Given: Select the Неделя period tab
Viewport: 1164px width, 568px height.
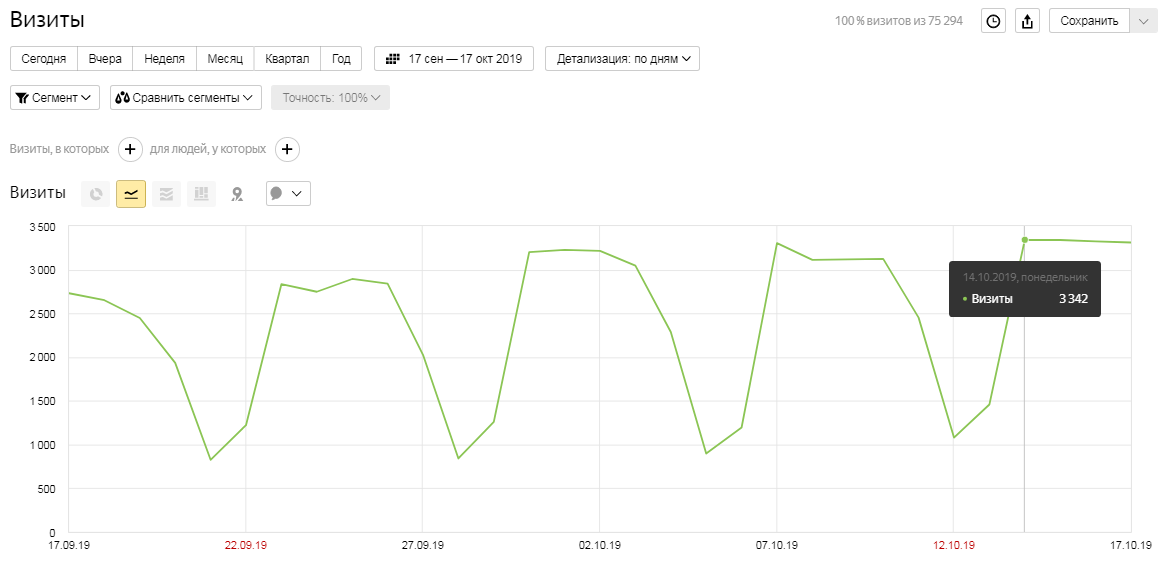Looking at the screenshot, I should tap(164, 59).
